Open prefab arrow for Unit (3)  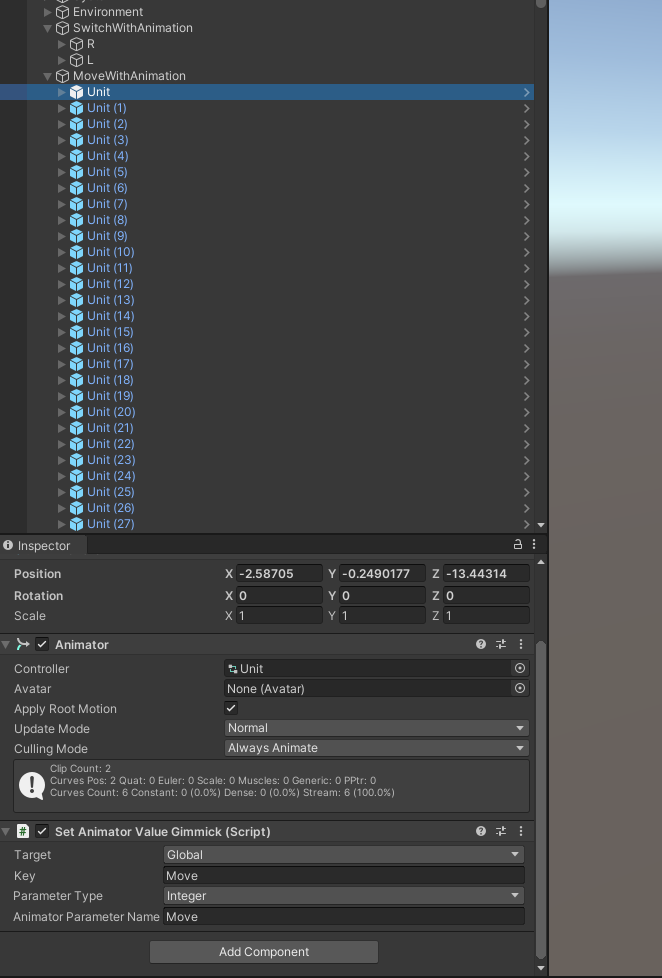tap(527, 140)
